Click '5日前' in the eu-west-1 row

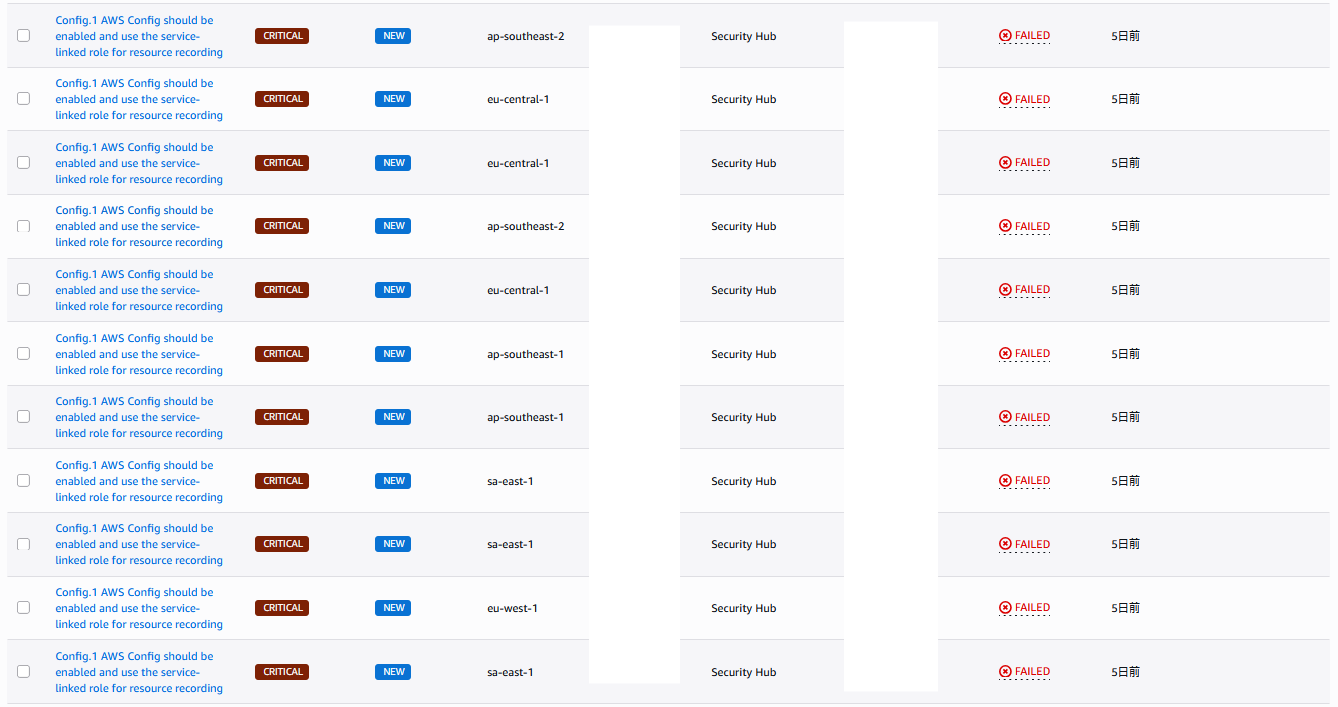tap(1125, 608)
